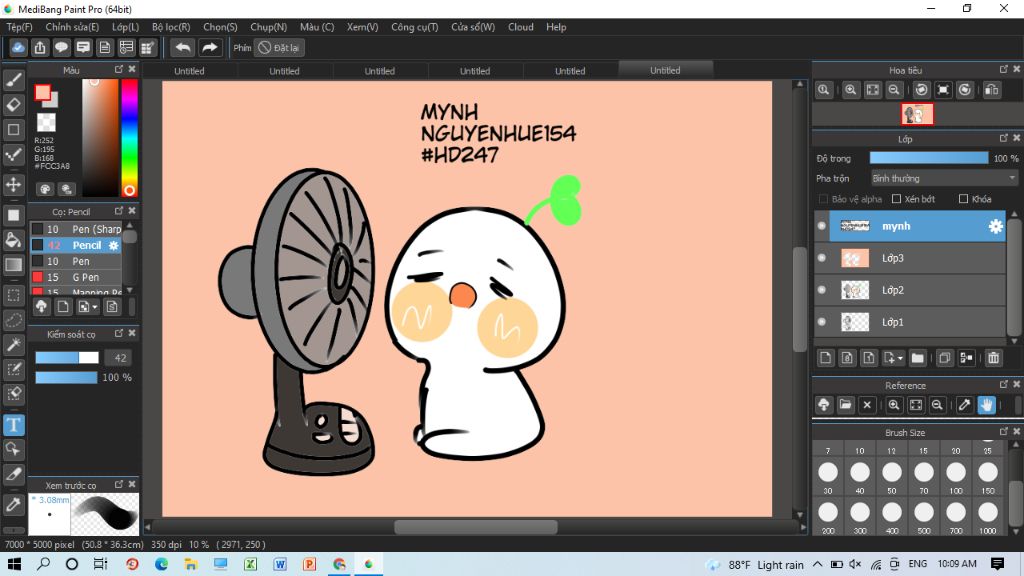Viewport: 1024px width, 576px height.
Task: Open the Pha trộn blend mode dropdown
Action: point(944,178)
